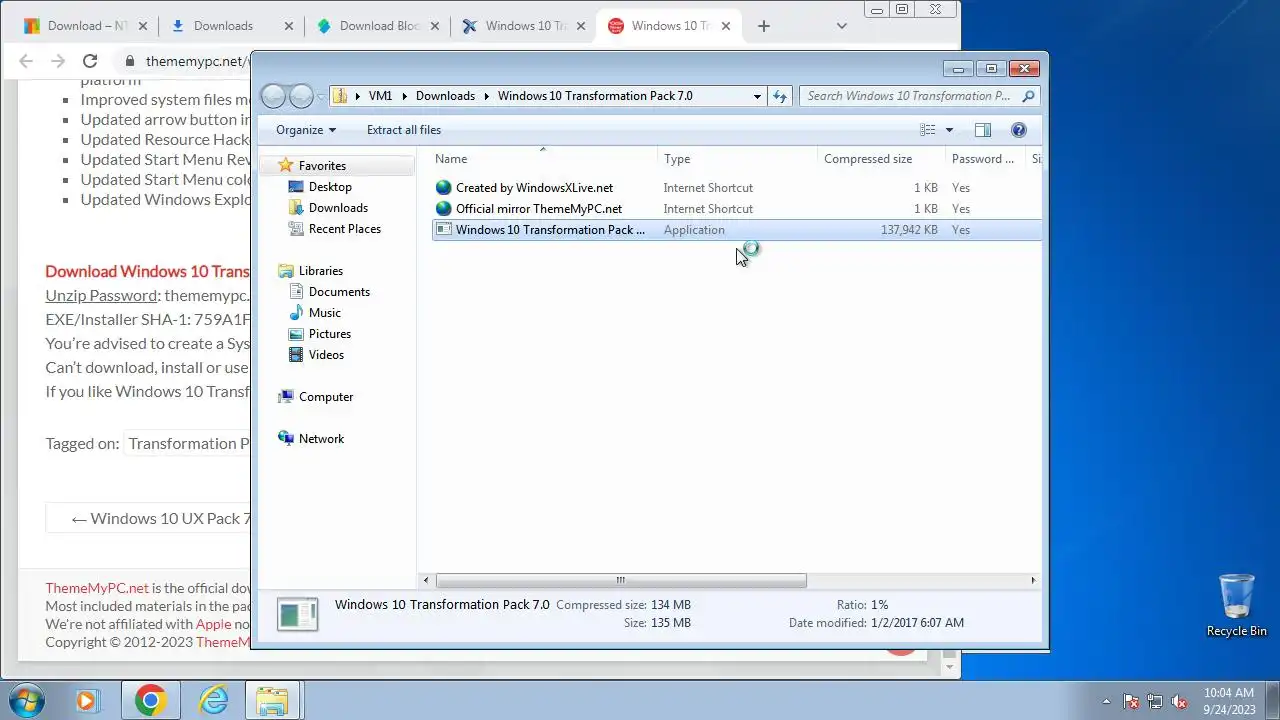Click globe icon of Created by WindowsXLive.net
Image resolution: width=1280 pixels, height=720 pixels.
pos(444,188)
